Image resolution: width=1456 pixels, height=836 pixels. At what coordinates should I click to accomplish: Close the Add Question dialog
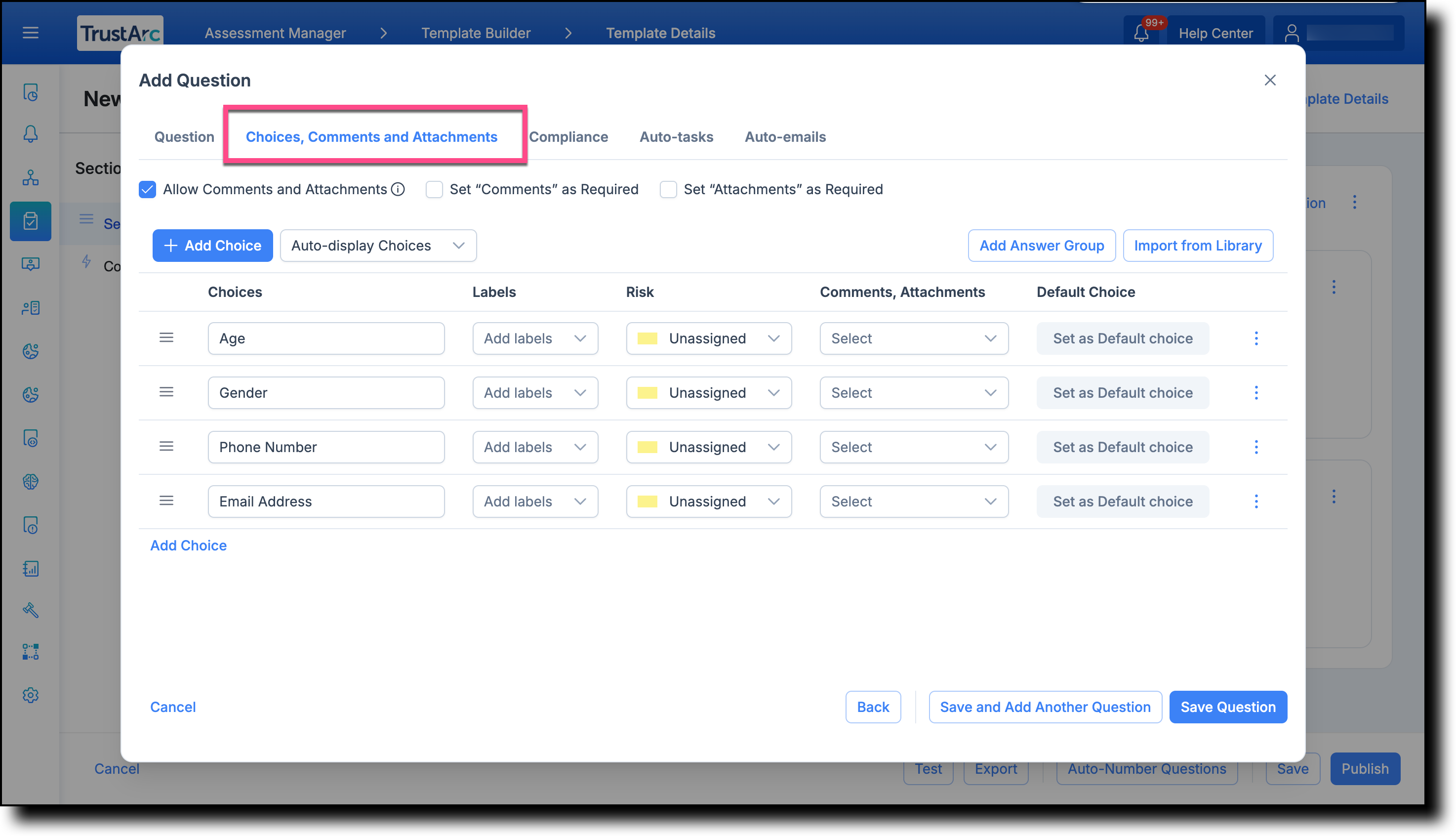pyautogui.click(x=1270, y=81)
